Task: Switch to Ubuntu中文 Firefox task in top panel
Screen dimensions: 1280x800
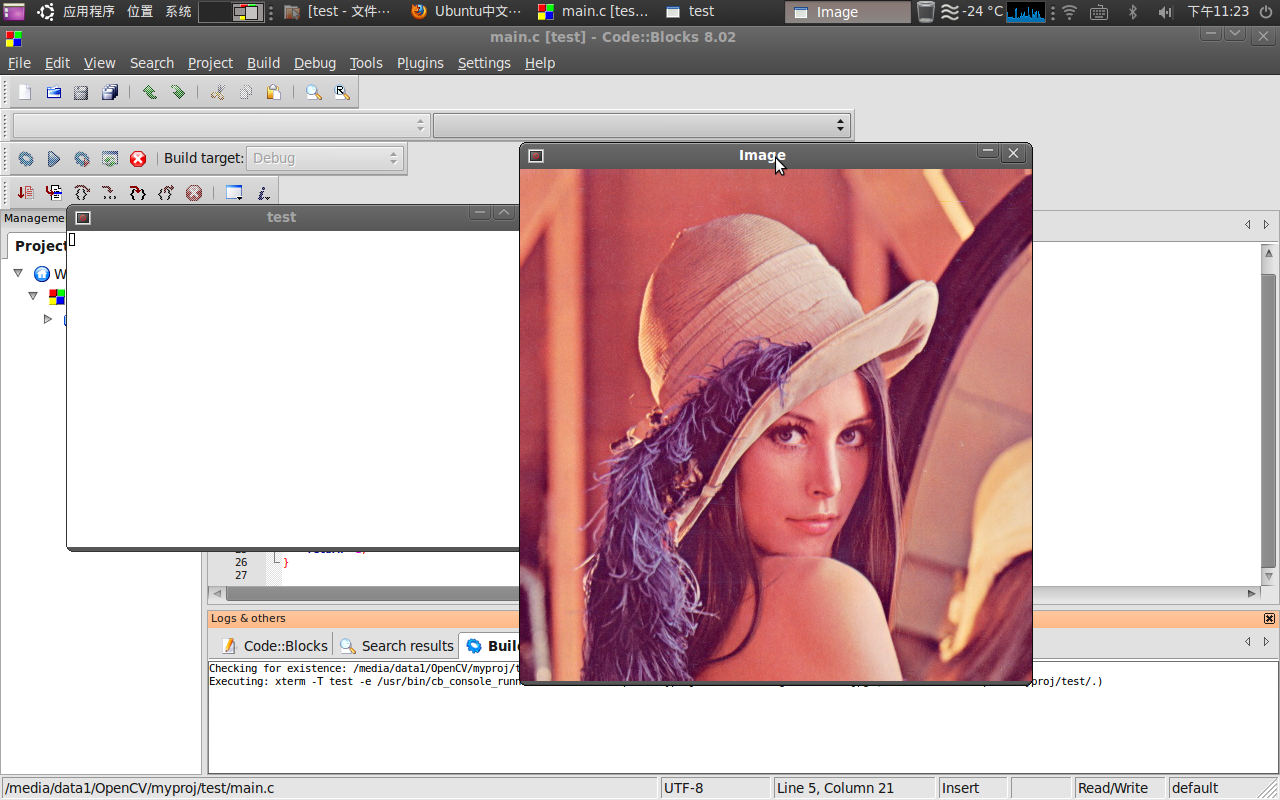Action: coord(466,12)
